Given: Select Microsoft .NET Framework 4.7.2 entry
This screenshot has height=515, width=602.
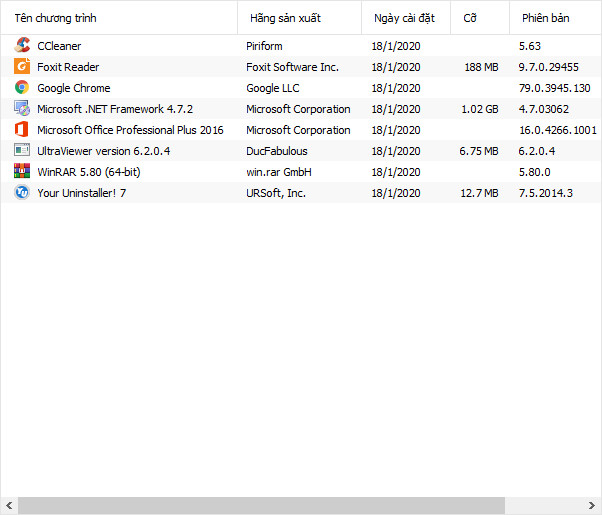Looking at the screenshot, I should [115, 109].
